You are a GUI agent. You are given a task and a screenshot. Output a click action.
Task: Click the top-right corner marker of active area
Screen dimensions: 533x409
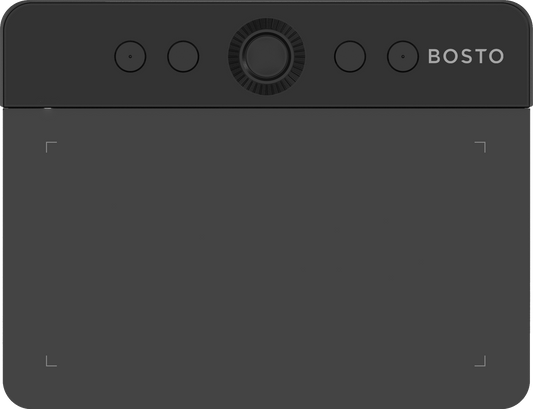click(x=480, y=147)
